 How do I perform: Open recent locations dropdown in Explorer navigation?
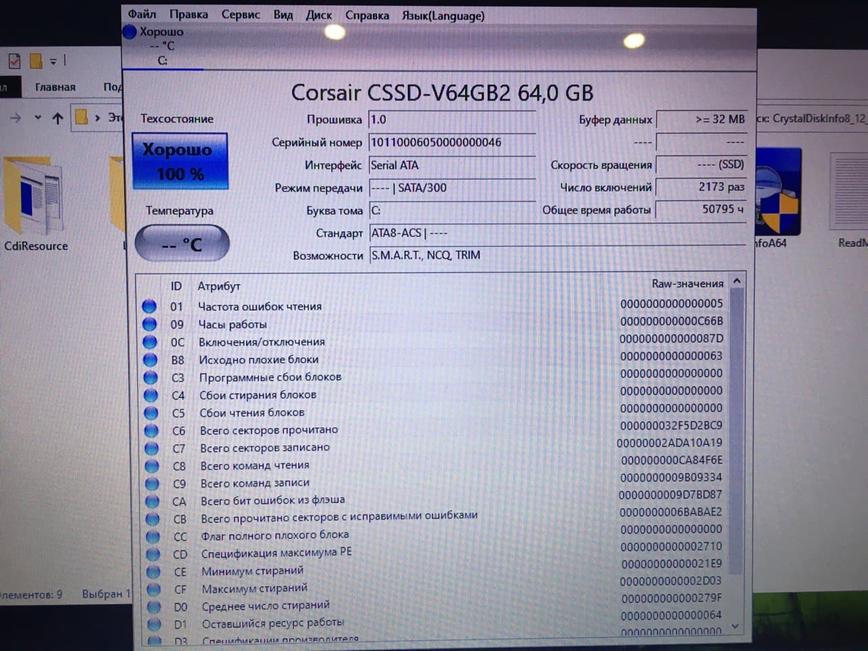[38, 117]
